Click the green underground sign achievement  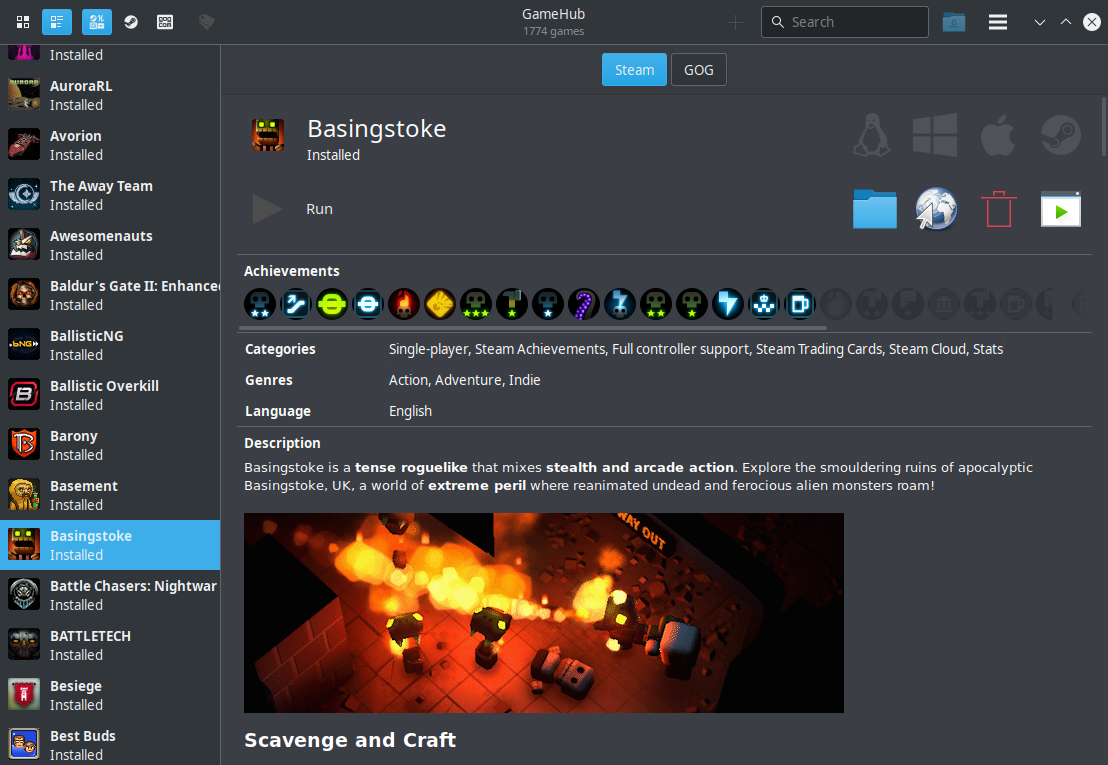point(332,304)
